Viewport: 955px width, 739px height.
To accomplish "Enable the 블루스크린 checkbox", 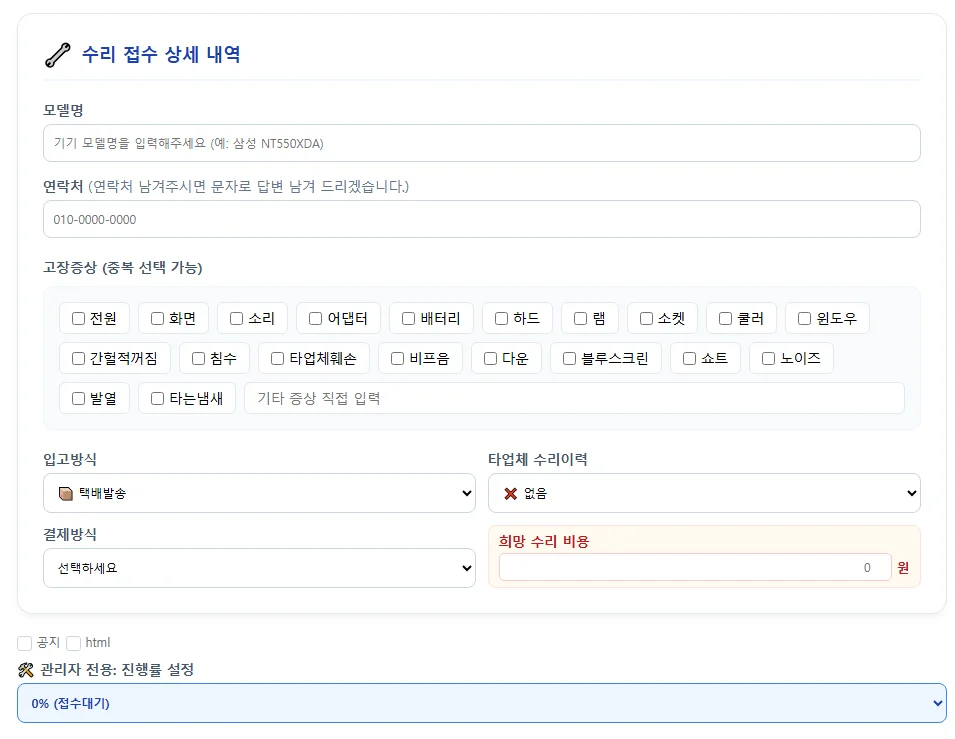I will click(x=569, y=359).
